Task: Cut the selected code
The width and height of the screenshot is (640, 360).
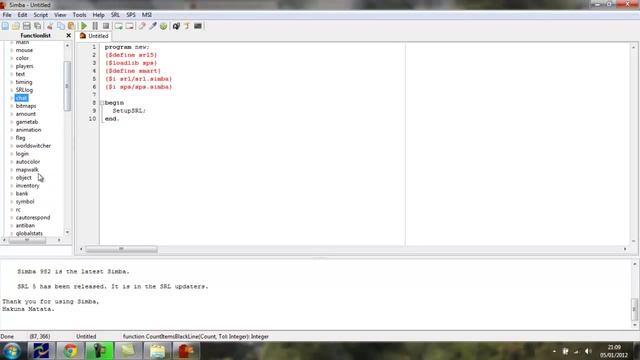Action: (x=50, y=26)
